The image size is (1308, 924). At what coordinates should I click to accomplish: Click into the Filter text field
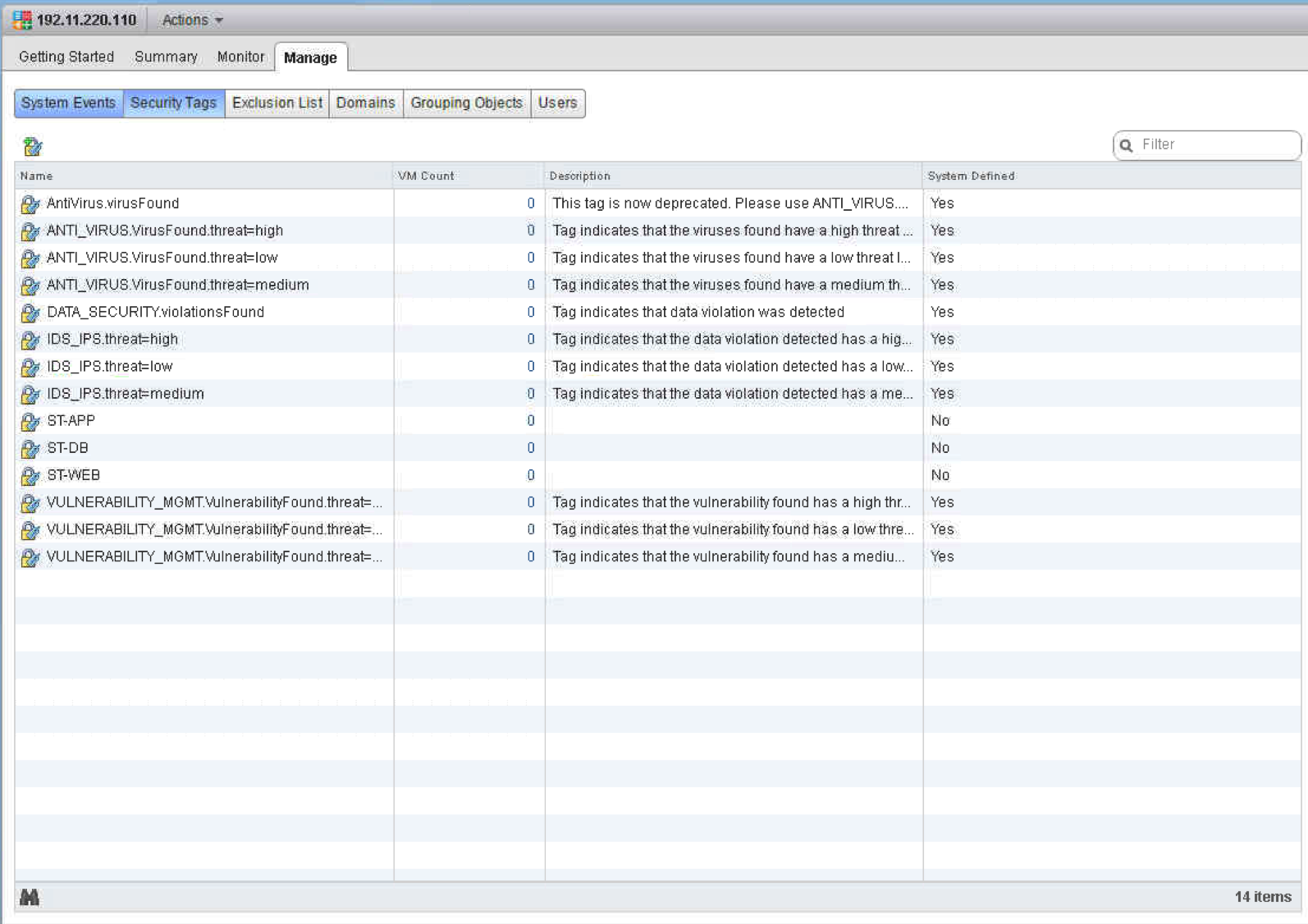[1216, 145]
